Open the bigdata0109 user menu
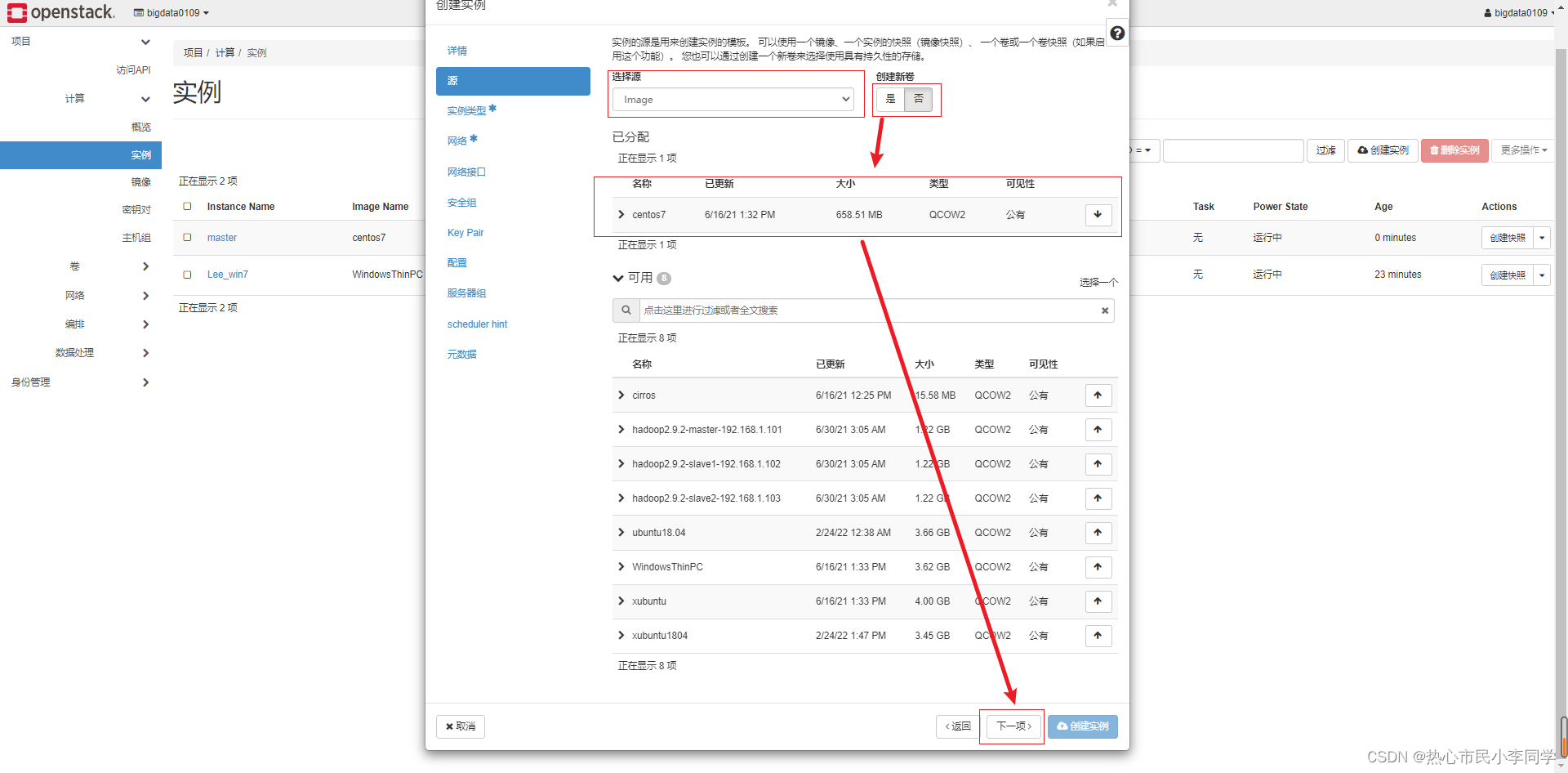 1519,13
